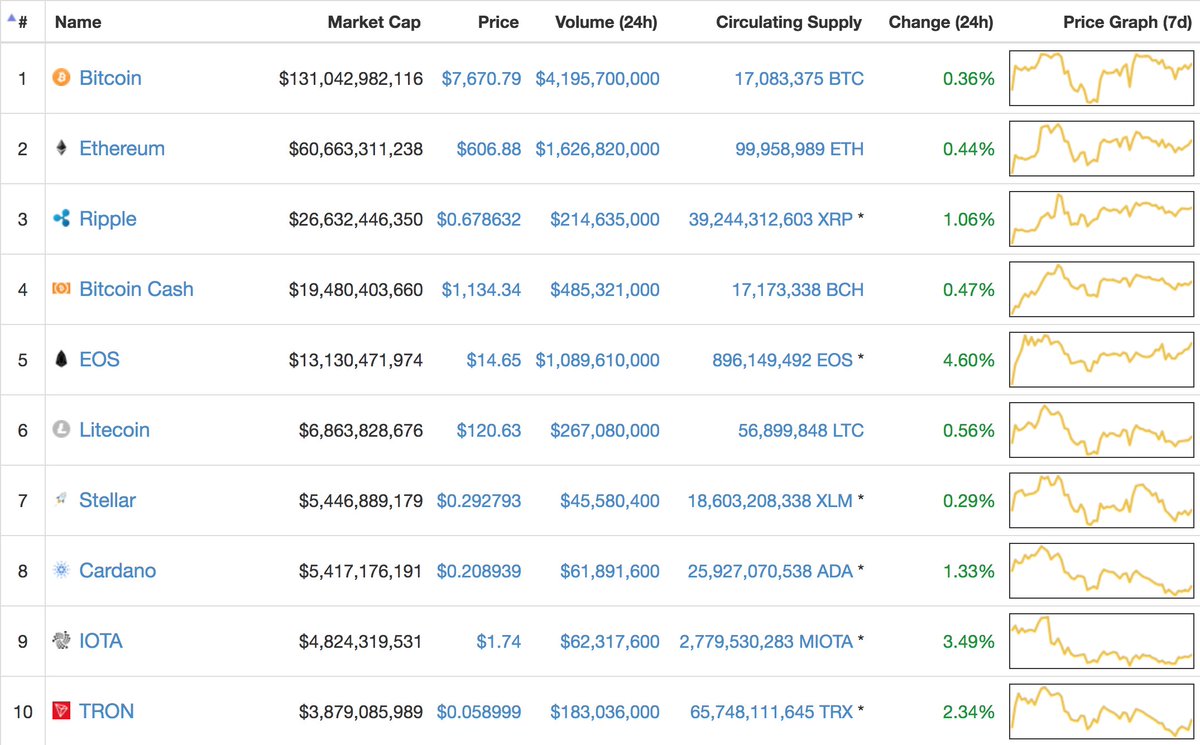
Task: Sort by Volume (24h) column header
Action: tap(606, 22)
